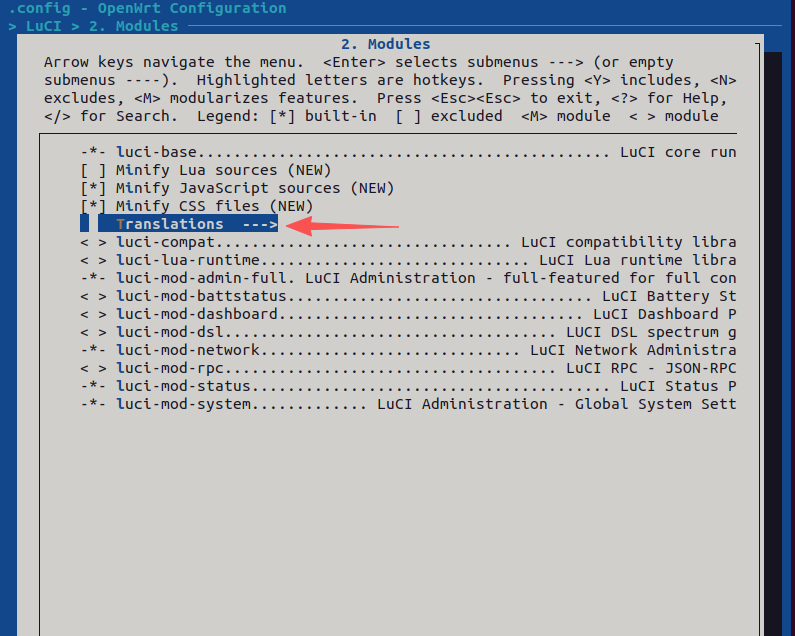This screenshot has width=795, height=636.
Task: Toggle the Minify CSS files checkbox
Action: [x=93, y=206]
